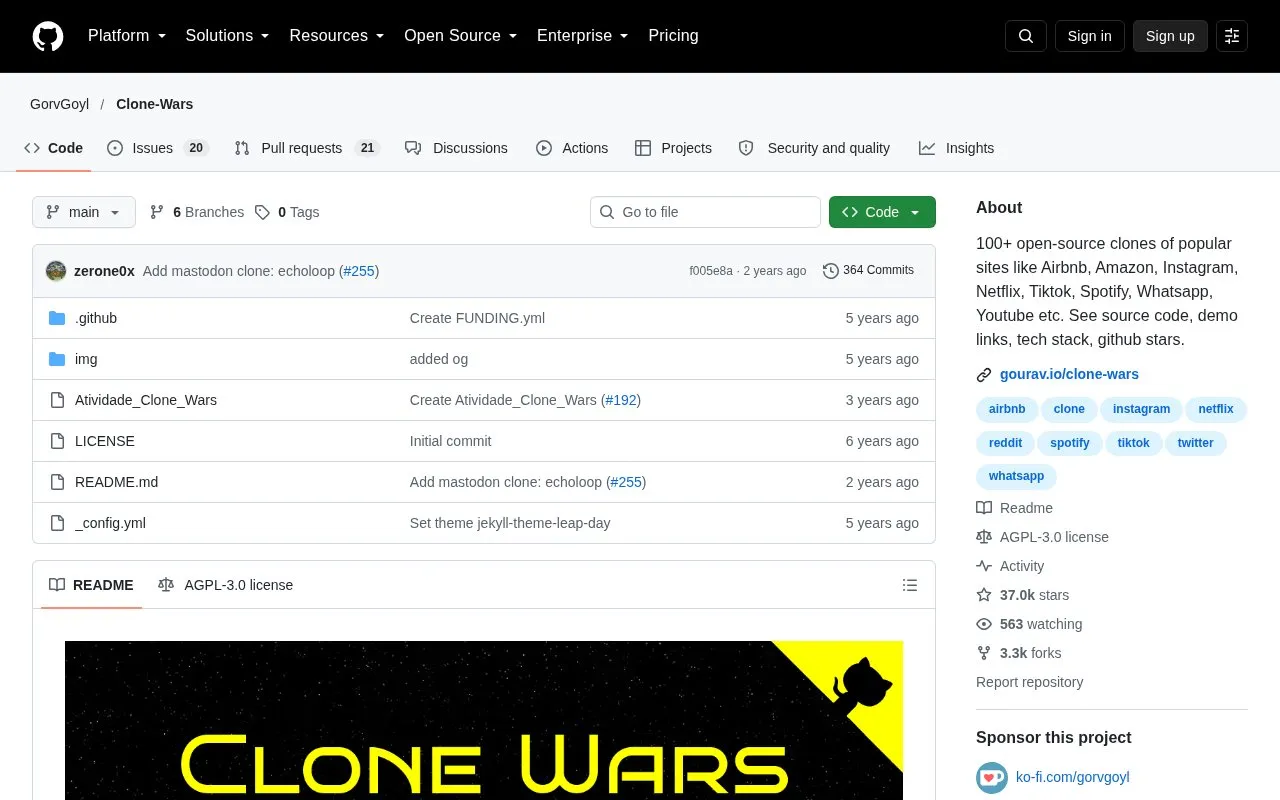Expand the main branch dropdown
The image size is (1280, 800).
(84, 212)
